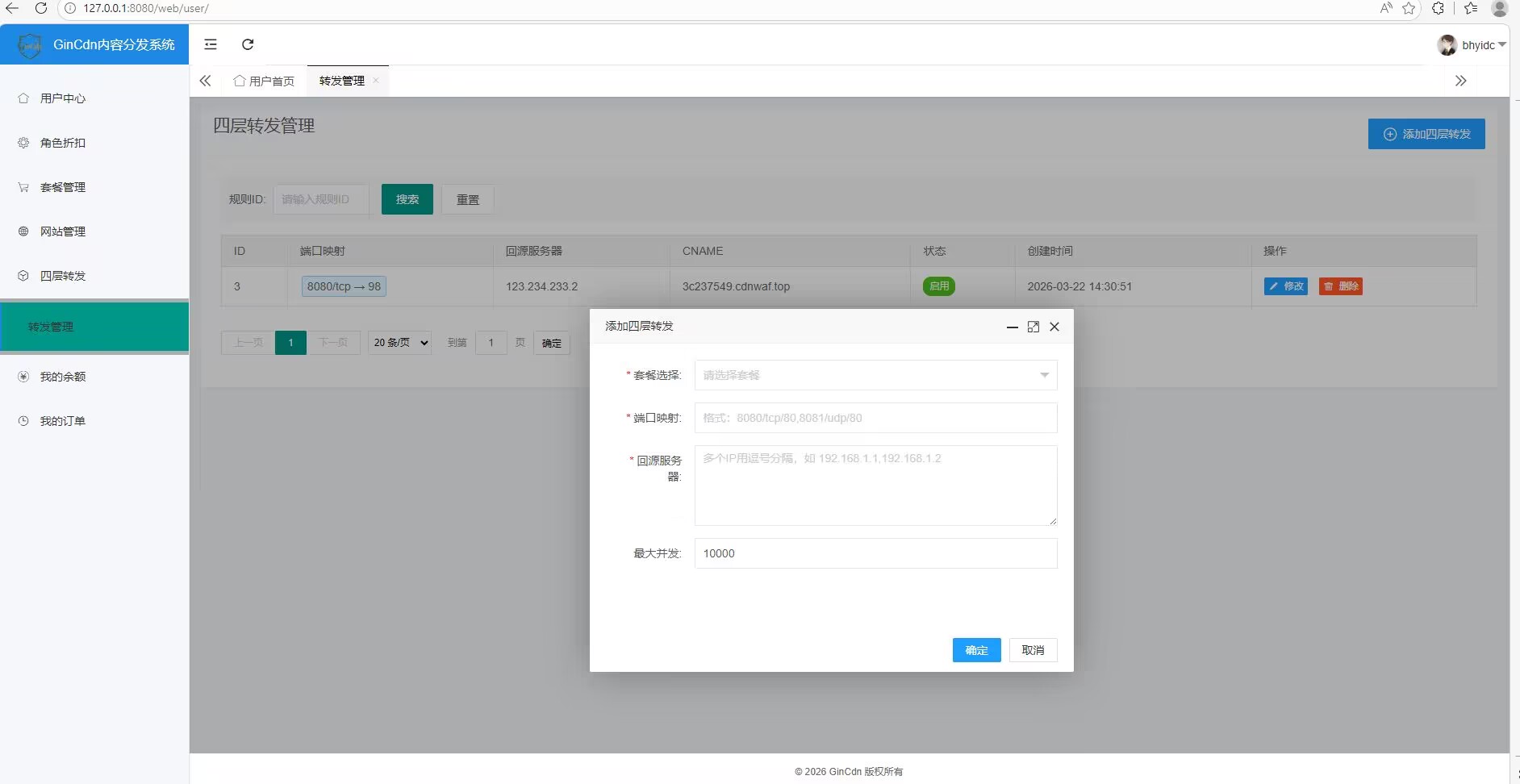Close the 转发管理 tab with its x icon
Viewport: 1520px width, 784px height.
pos(376,81)
